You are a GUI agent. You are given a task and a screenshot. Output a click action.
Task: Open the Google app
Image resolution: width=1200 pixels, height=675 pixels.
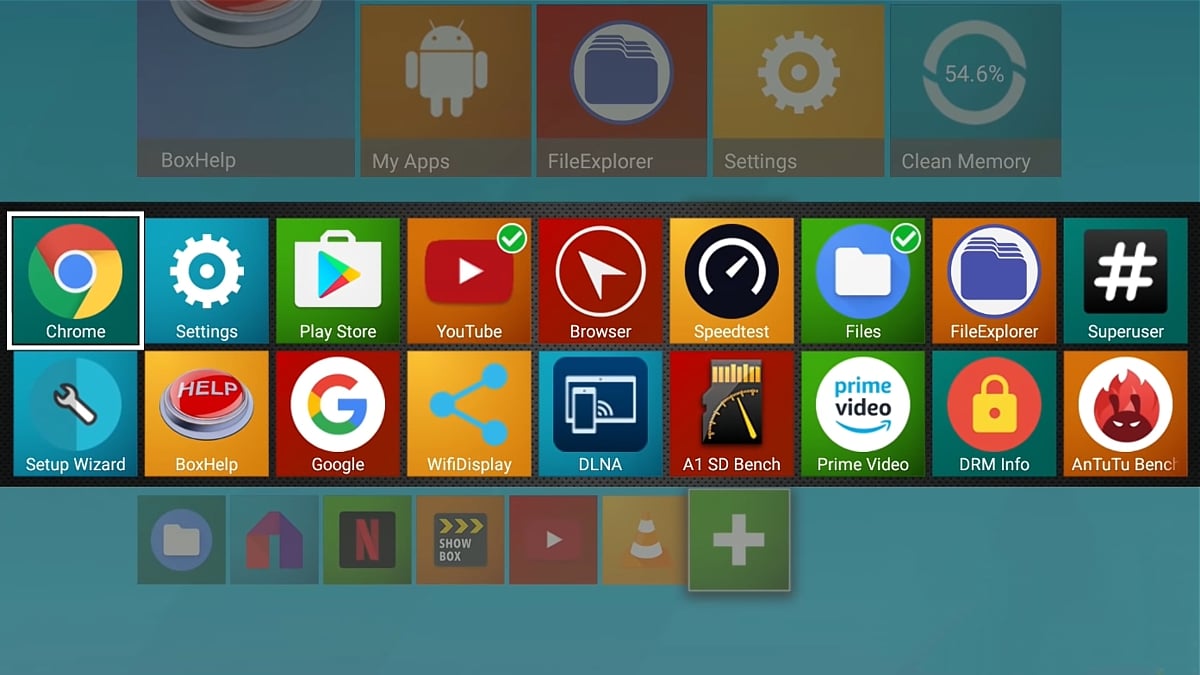338,414
